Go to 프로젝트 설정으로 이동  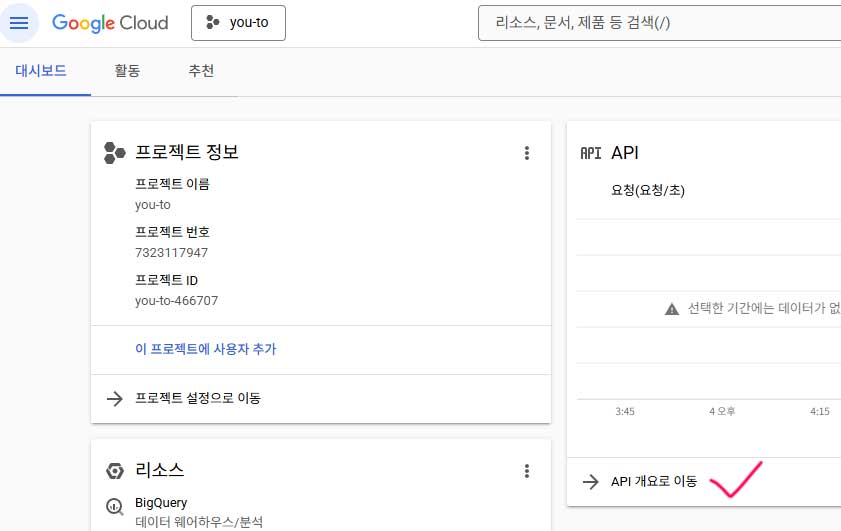(x=198, y=398)
